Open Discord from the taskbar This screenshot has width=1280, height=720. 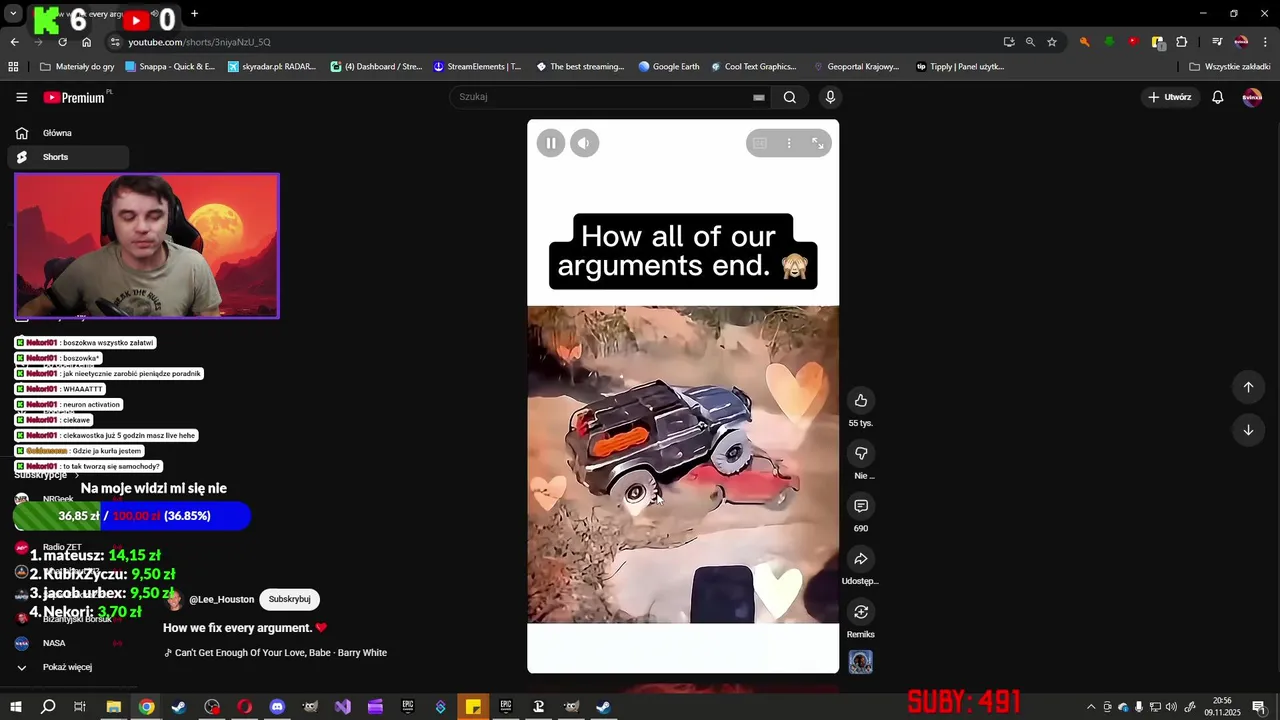tap(277, 707)
